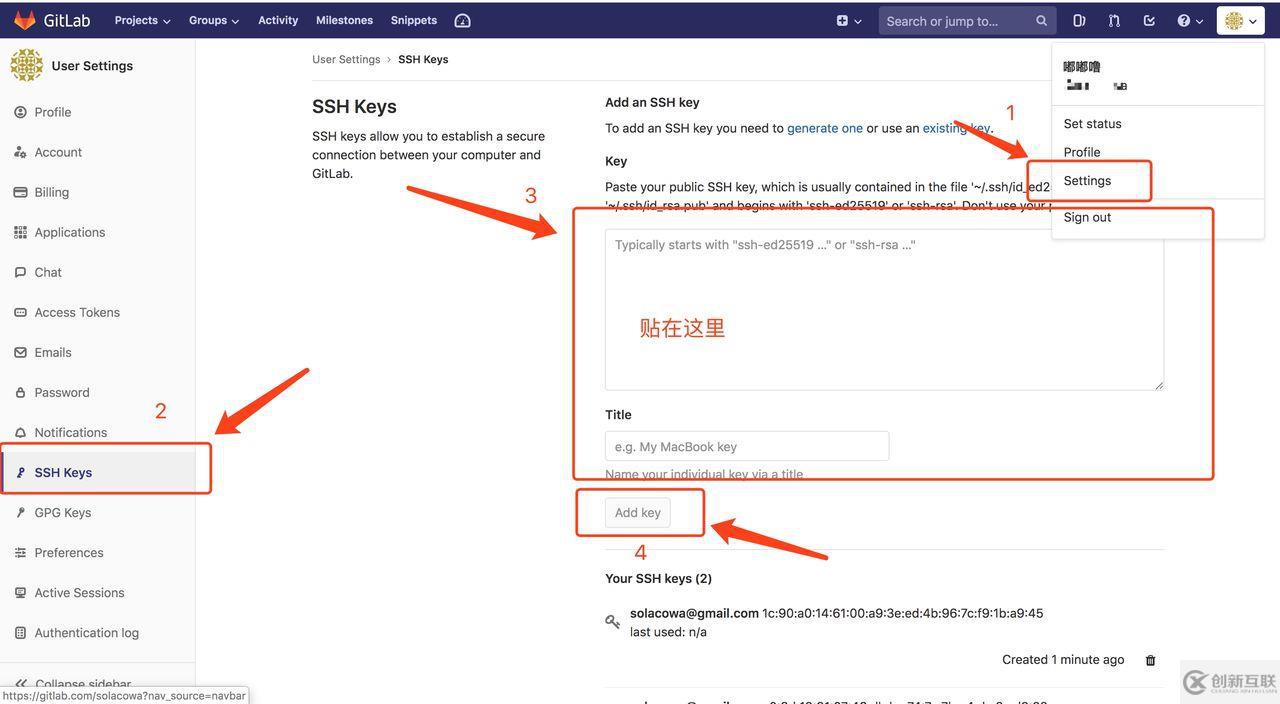Screen dimensions: 1280x704
Task: Select Set status in user menu
Action: (x=1092, y=124)
